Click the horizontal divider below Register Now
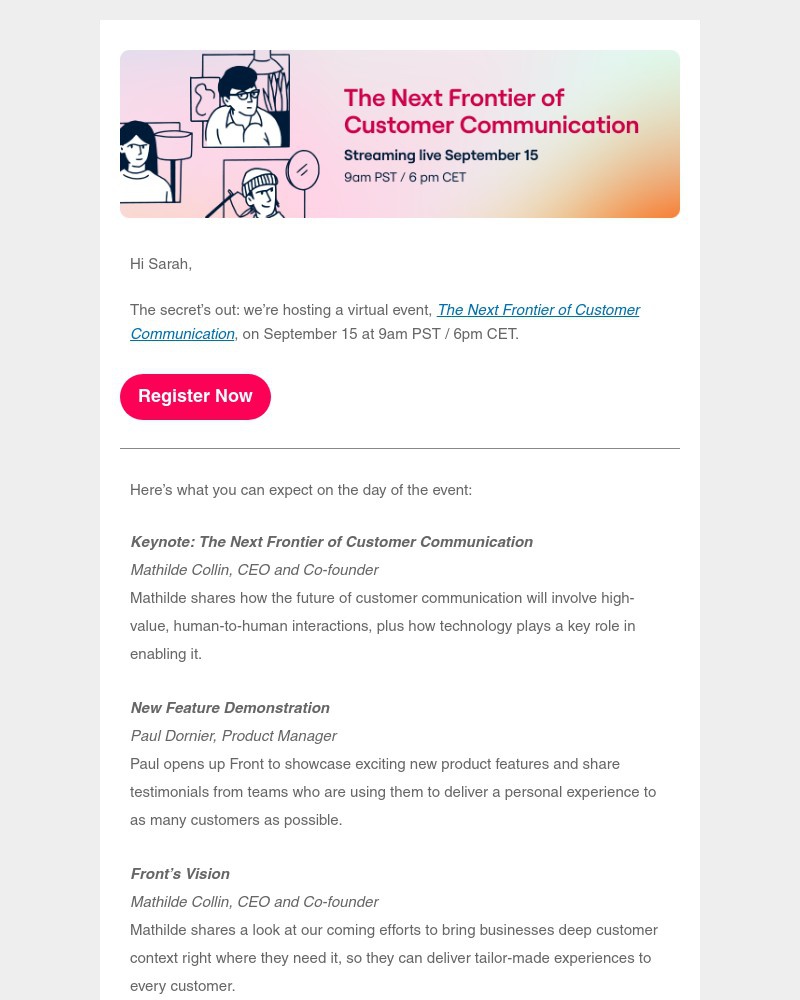This screenshot has width=800, height=1000. 400,449
